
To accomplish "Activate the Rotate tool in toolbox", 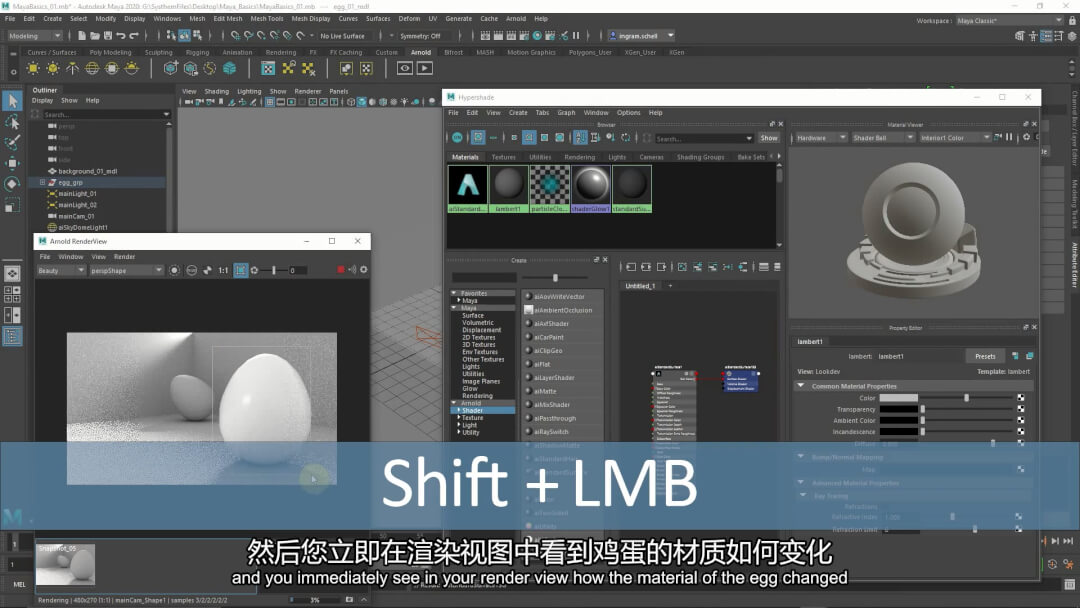I will (x=12, y=184).
